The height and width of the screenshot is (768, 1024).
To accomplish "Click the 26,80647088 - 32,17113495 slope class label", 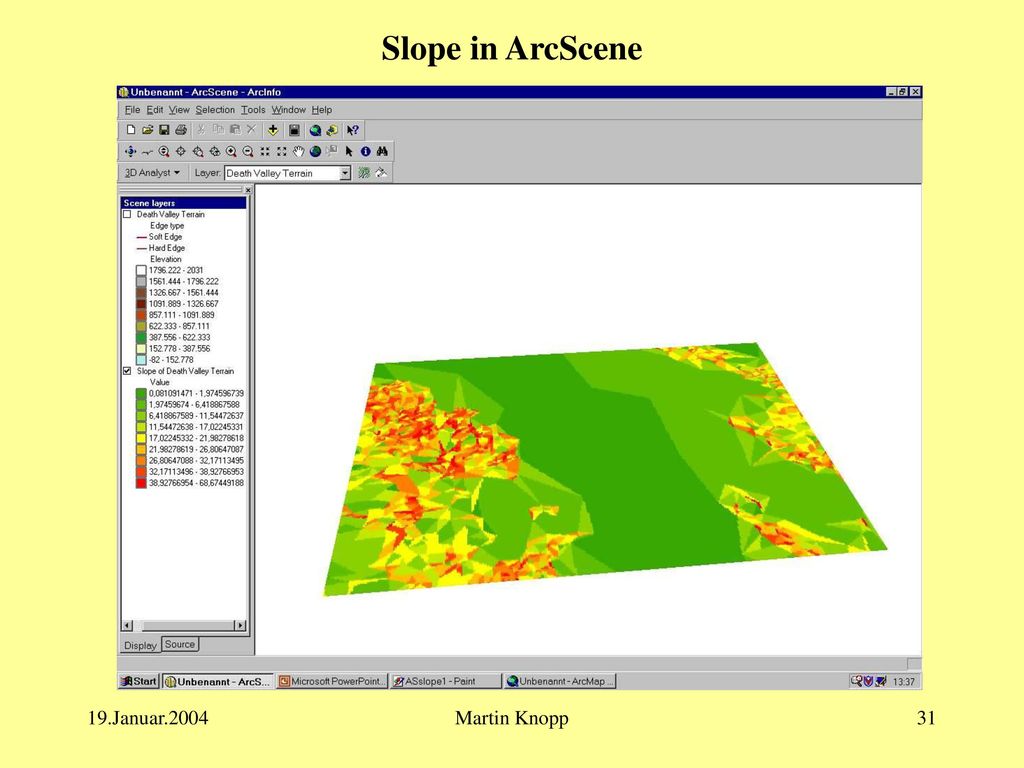I will pos(196,460).
